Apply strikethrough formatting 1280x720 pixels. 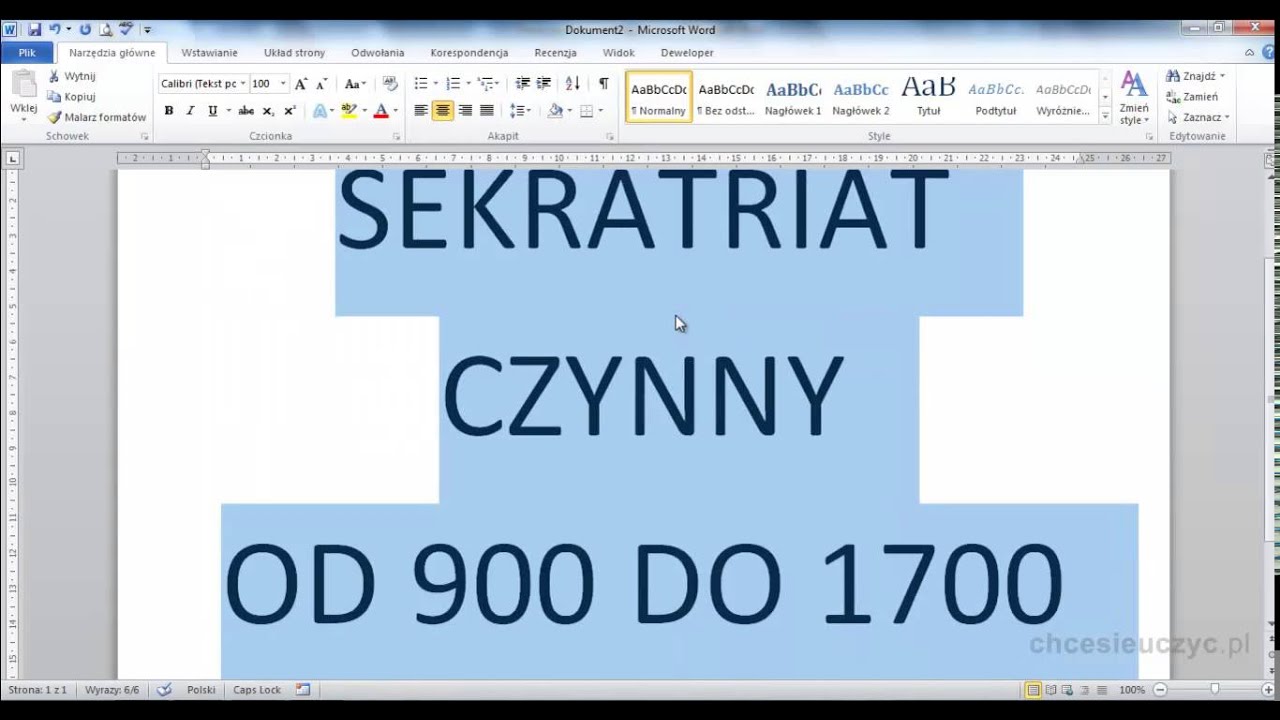point(246,111)
